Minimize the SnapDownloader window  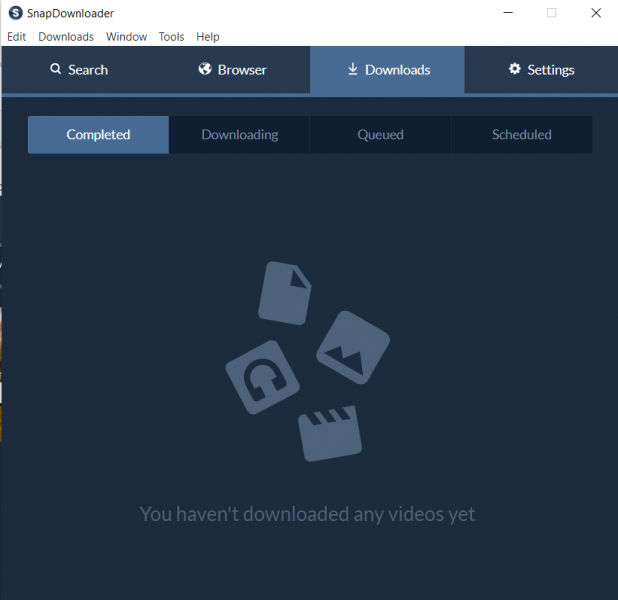[x=507, y=13]
